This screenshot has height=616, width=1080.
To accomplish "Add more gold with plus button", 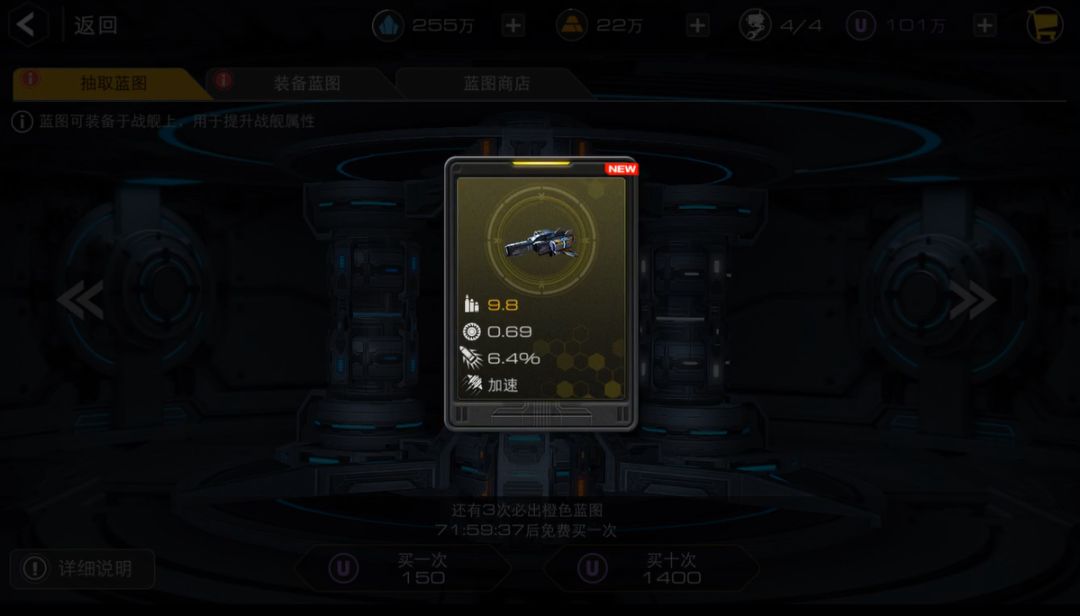I will pyautogui.click(x=697, y=25).
